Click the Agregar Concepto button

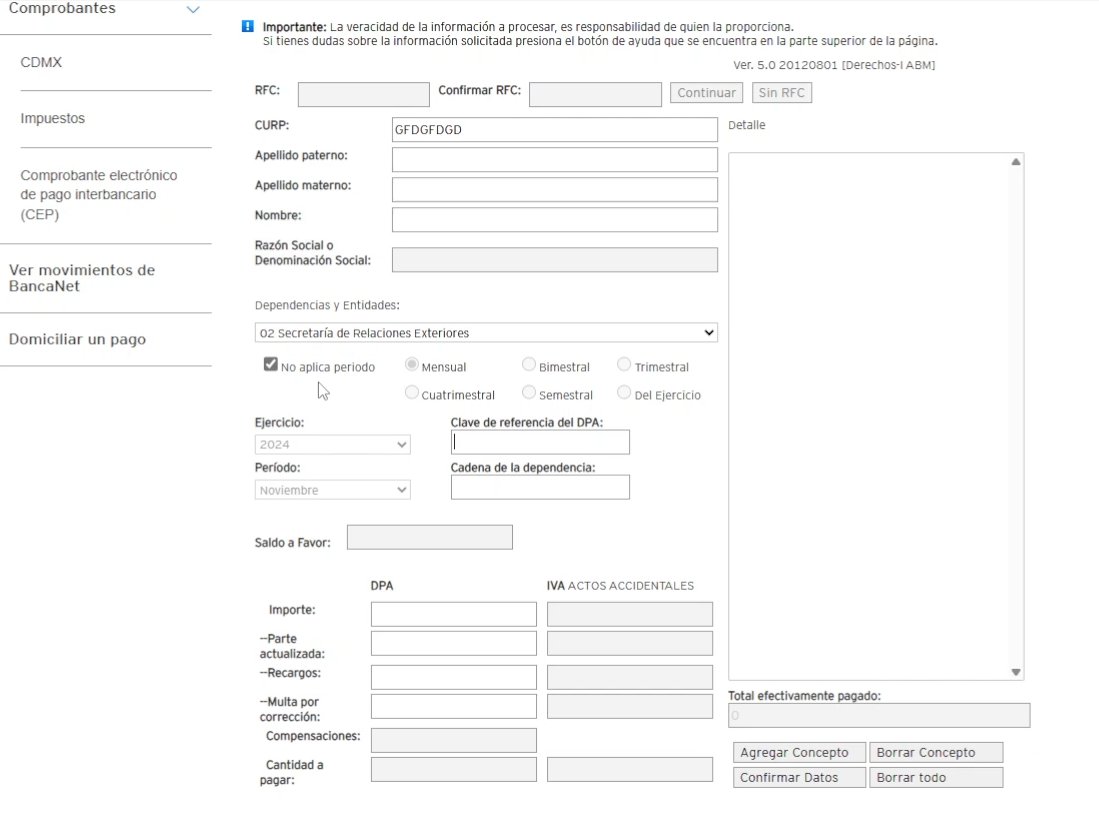tap(799, 752)
